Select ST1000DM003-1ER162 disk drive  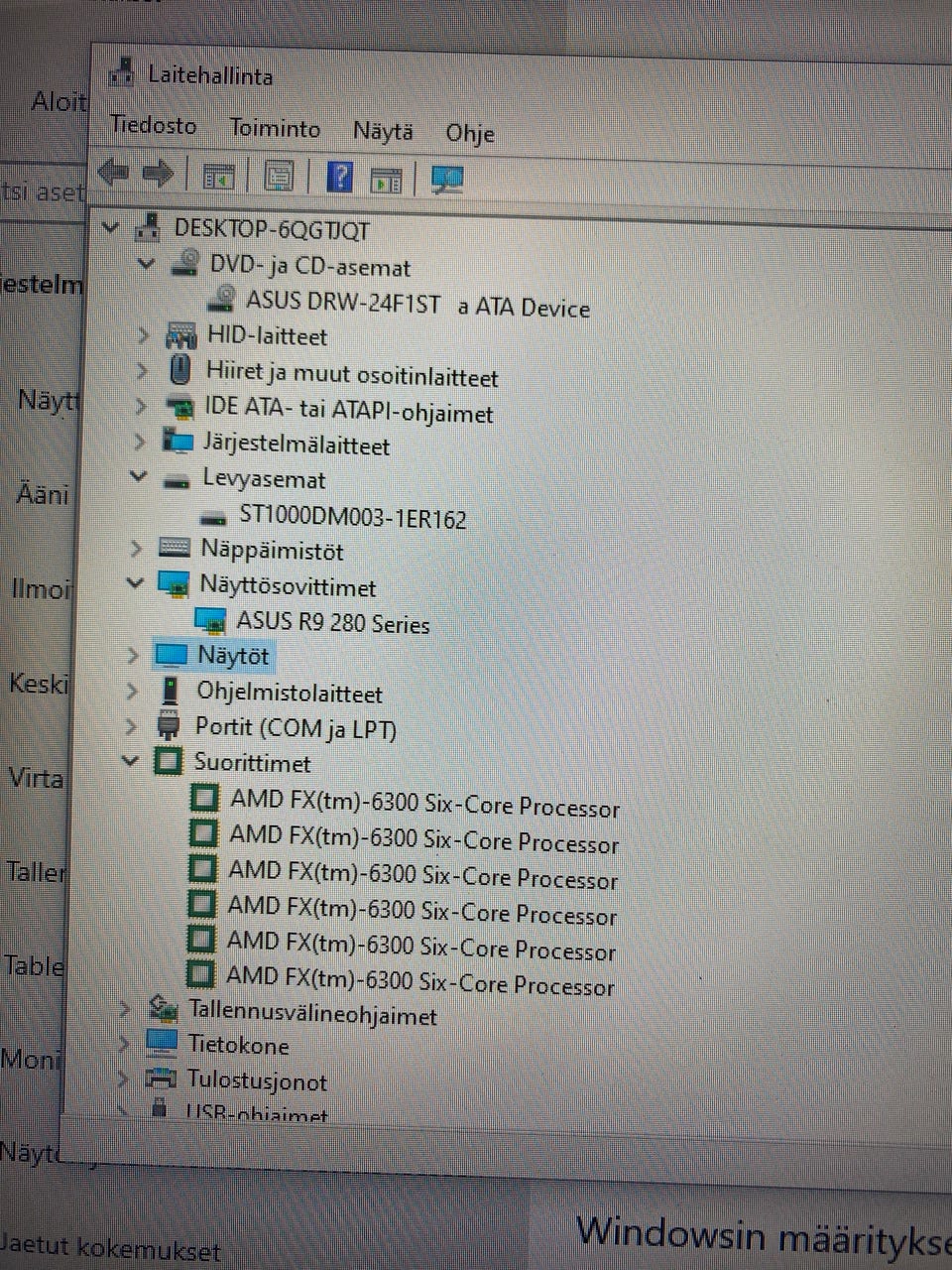tap(353, 519)
